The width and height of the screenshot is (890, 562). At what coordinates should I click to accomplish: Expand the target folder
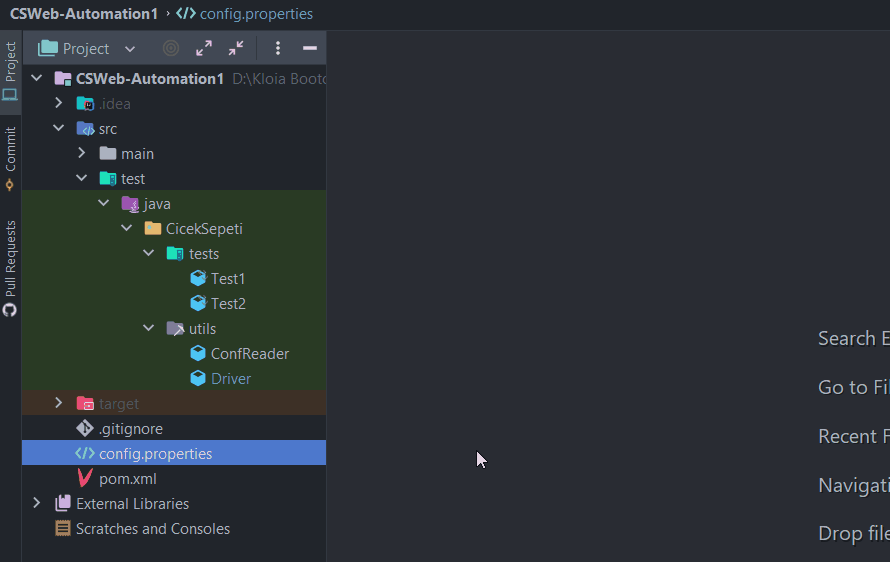(x=58, y=402)
